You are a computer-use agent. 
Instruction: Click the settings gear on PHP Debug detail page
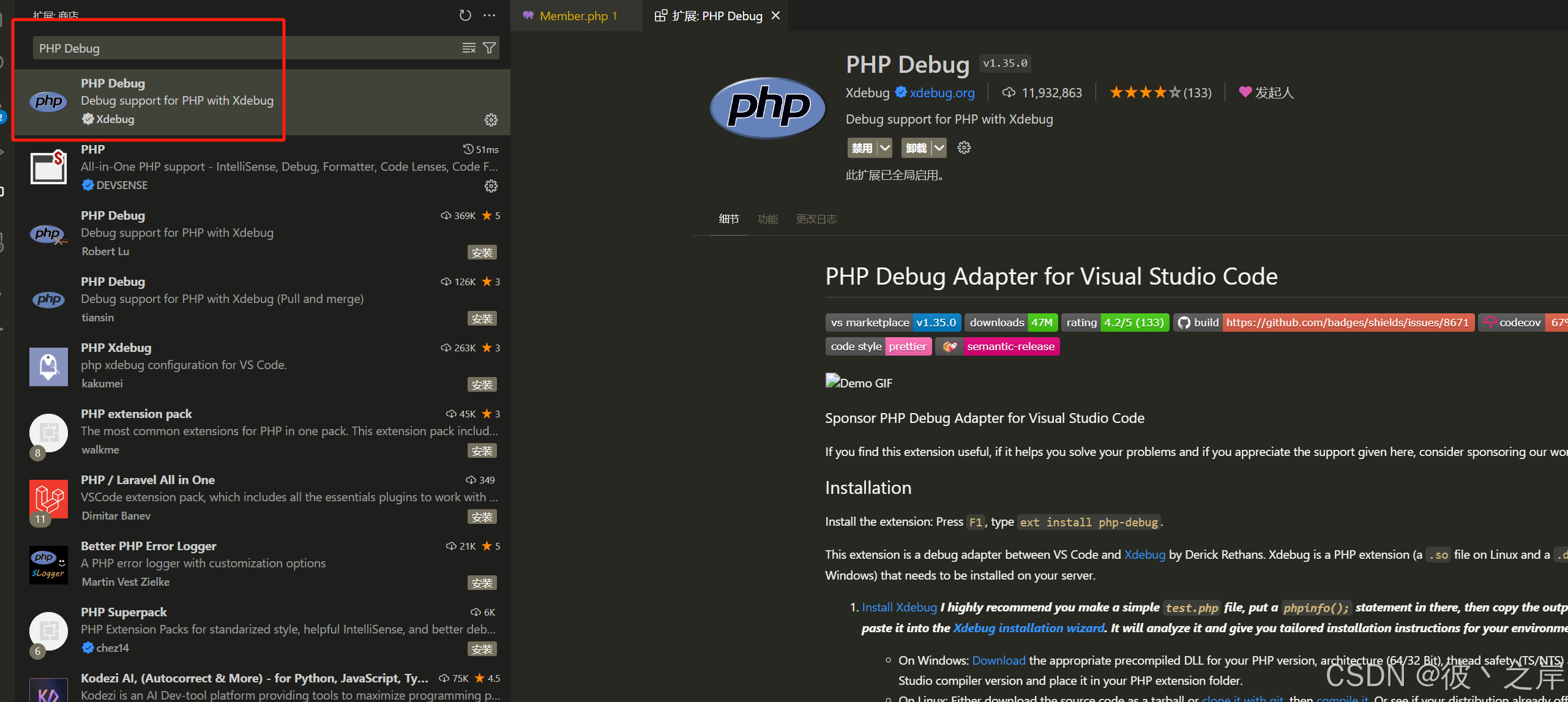point(964,147)
